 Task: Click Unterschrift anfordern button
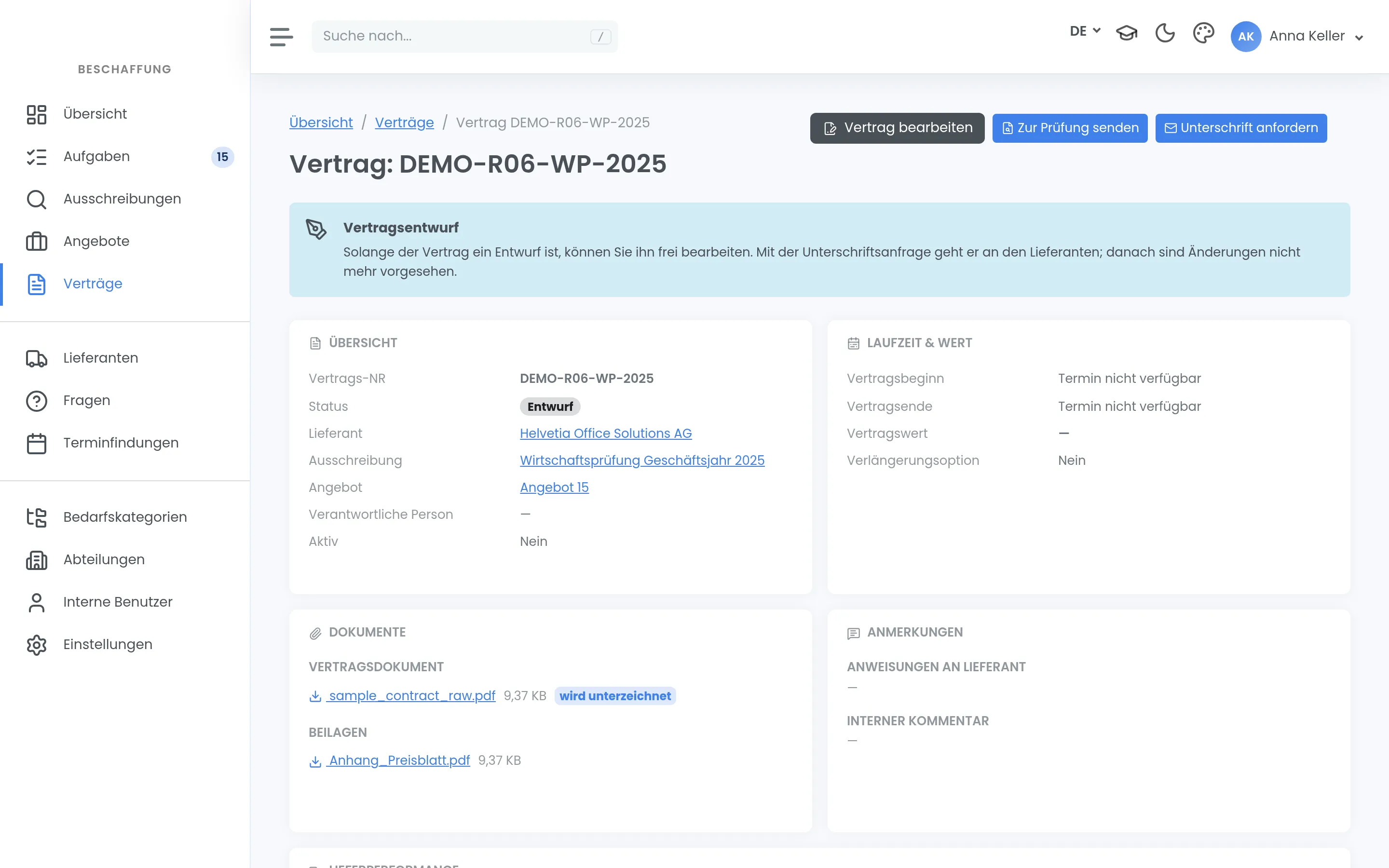1240,127
